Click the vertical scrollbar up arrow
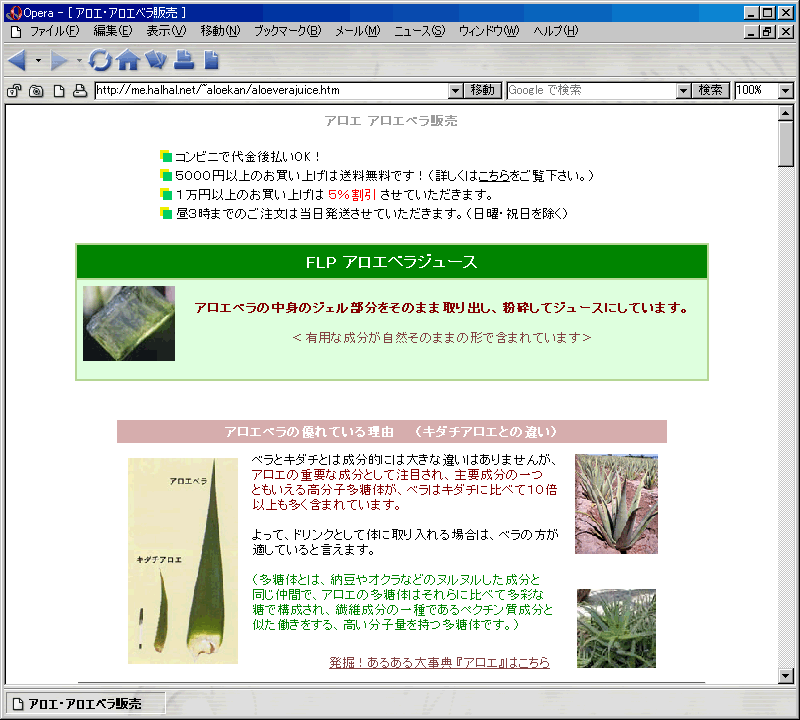 786,113
